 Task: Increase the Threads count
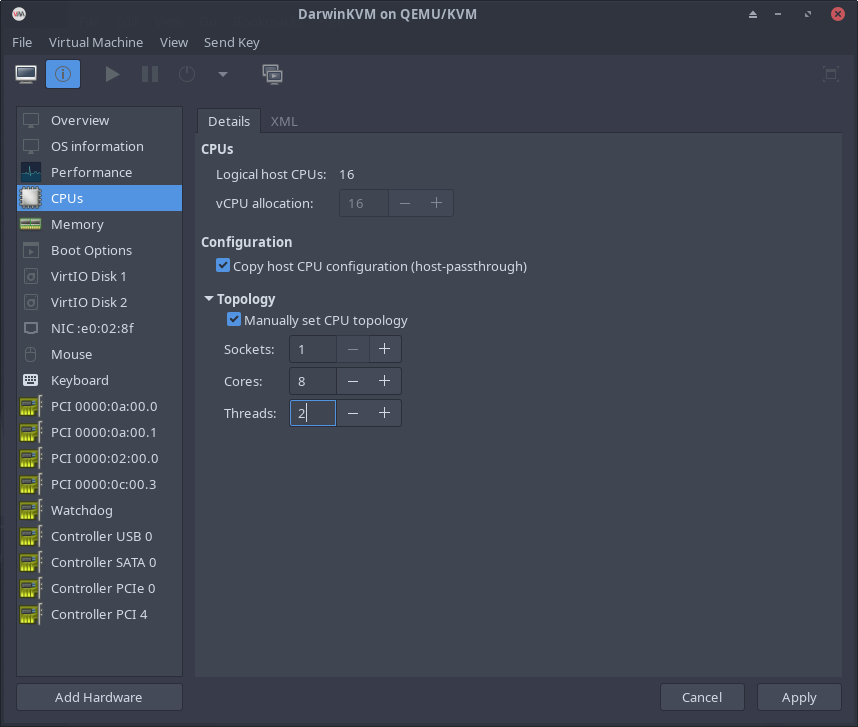(385, 413)
